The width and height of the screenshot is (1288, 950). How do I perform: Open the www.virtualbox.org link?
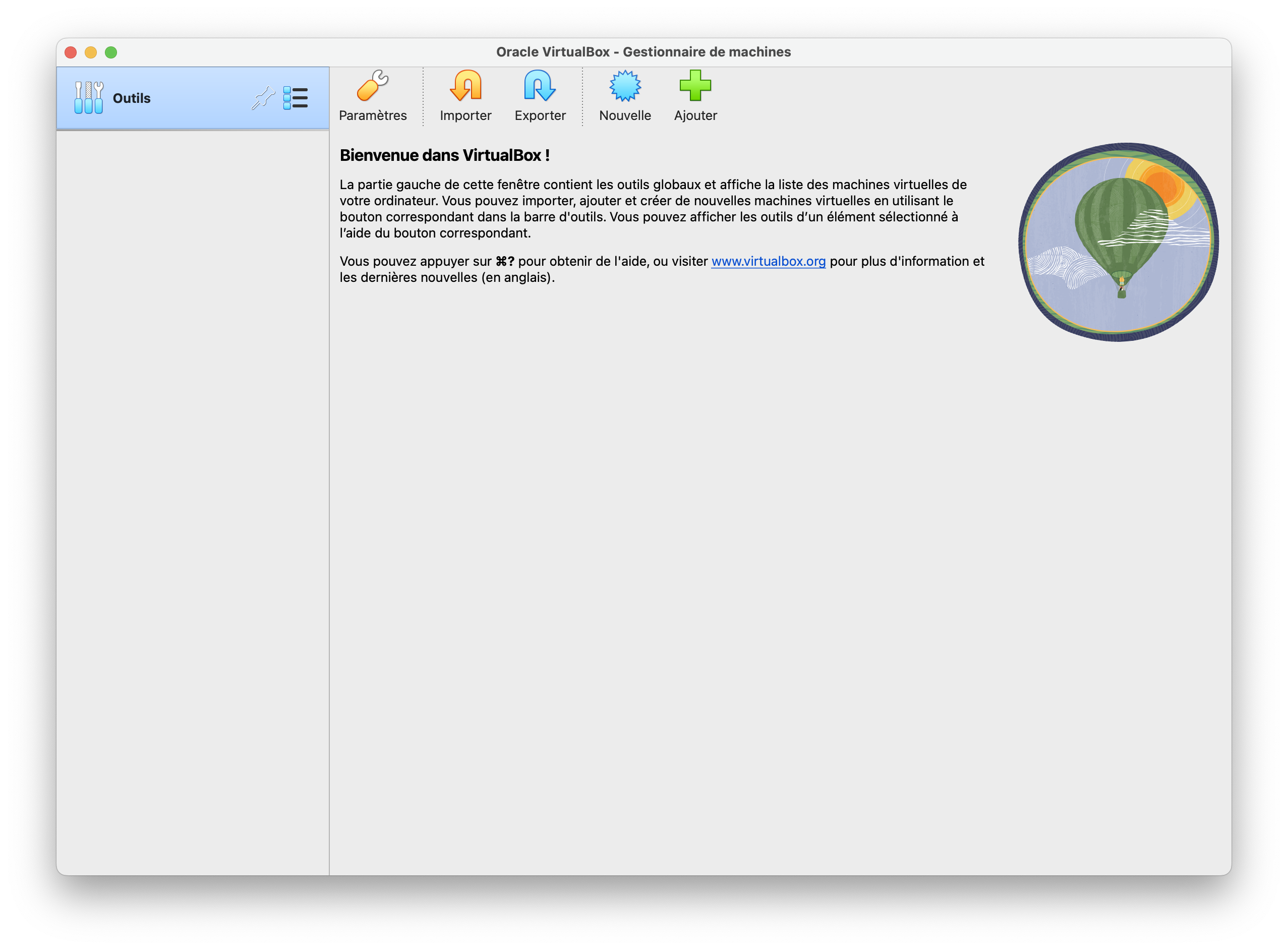pos(768,261)
